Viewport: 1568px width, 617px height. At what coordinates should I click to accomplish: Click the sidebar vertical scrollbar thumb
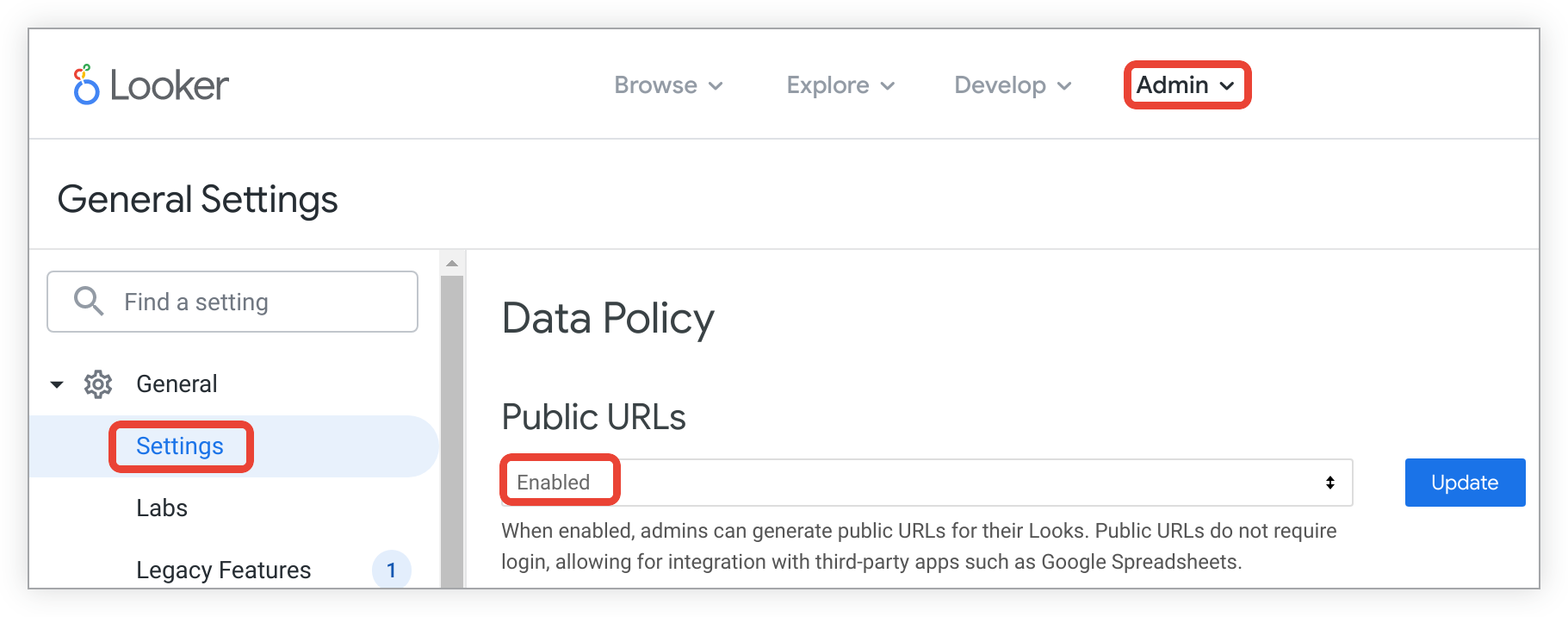[452, 431]
